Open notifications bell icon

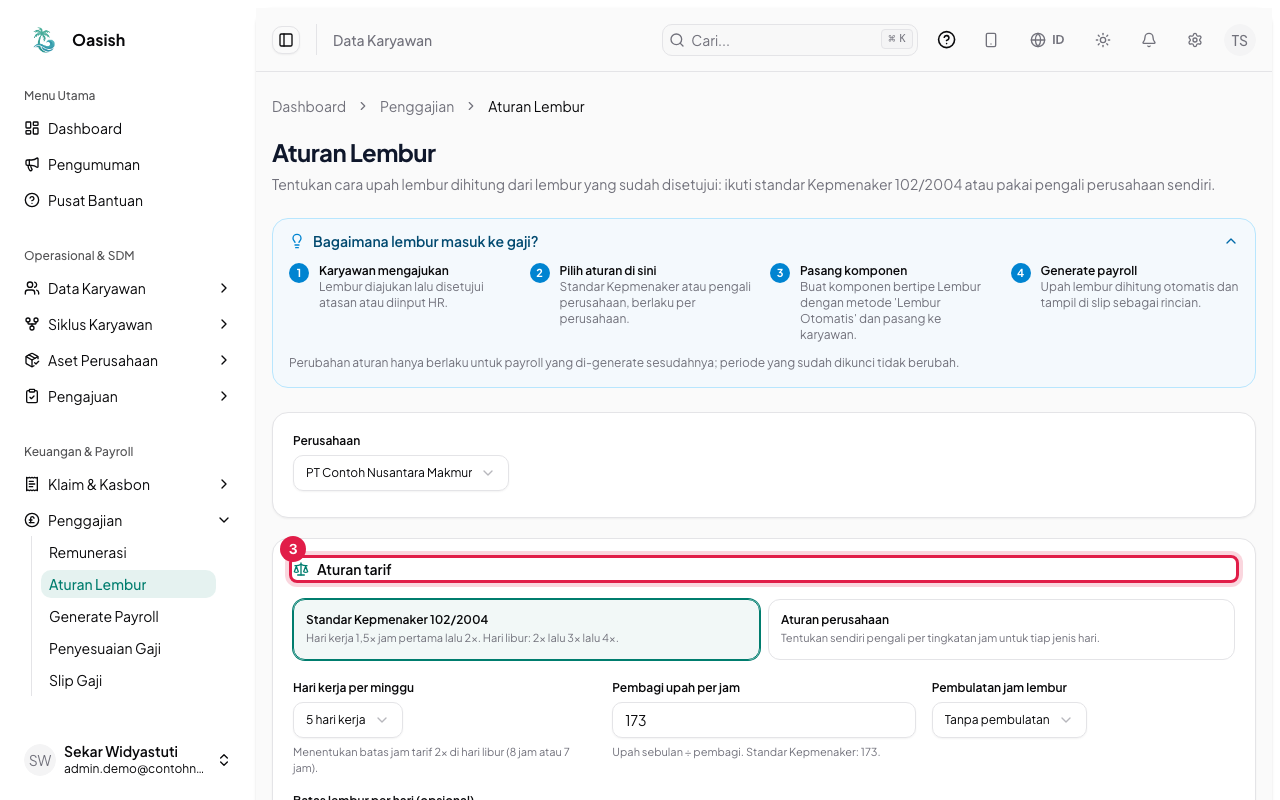click(1149, 40)
